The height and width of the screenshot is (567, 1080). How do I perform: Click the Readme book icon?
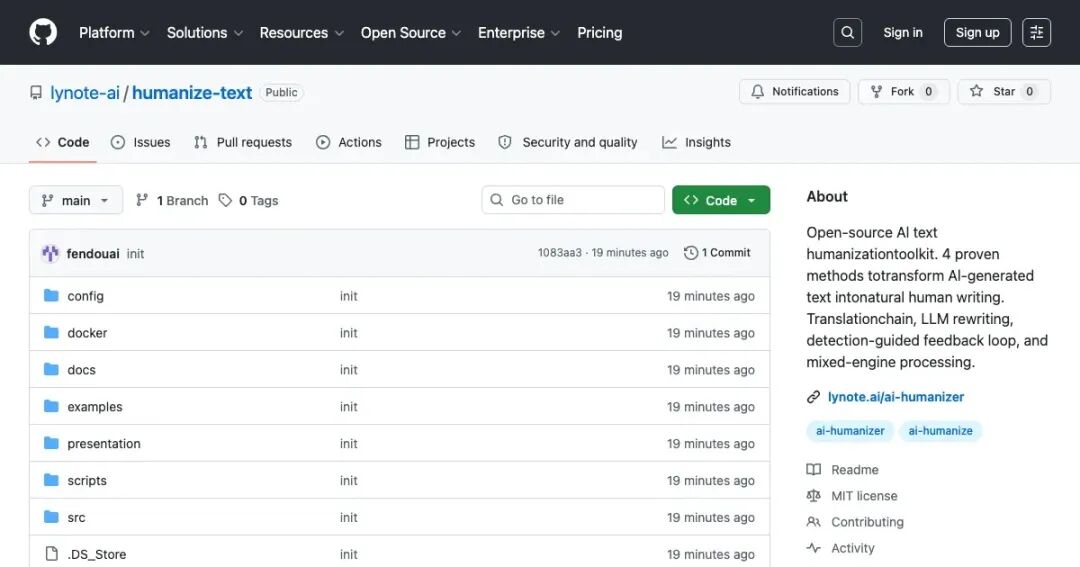click(813, 470)
